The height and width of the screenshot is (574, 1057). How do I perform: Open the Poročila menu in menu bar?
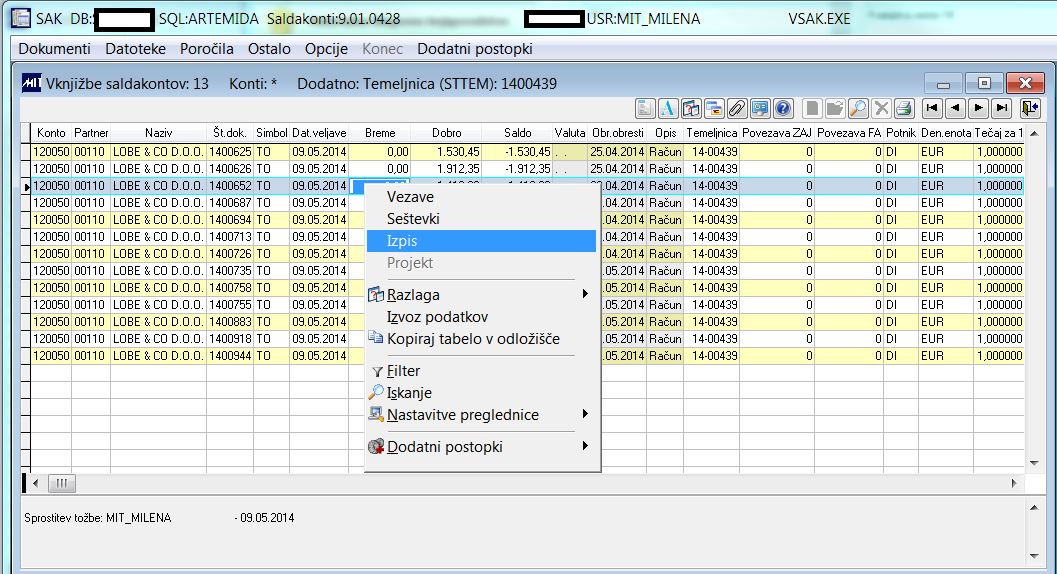[206, 49]
